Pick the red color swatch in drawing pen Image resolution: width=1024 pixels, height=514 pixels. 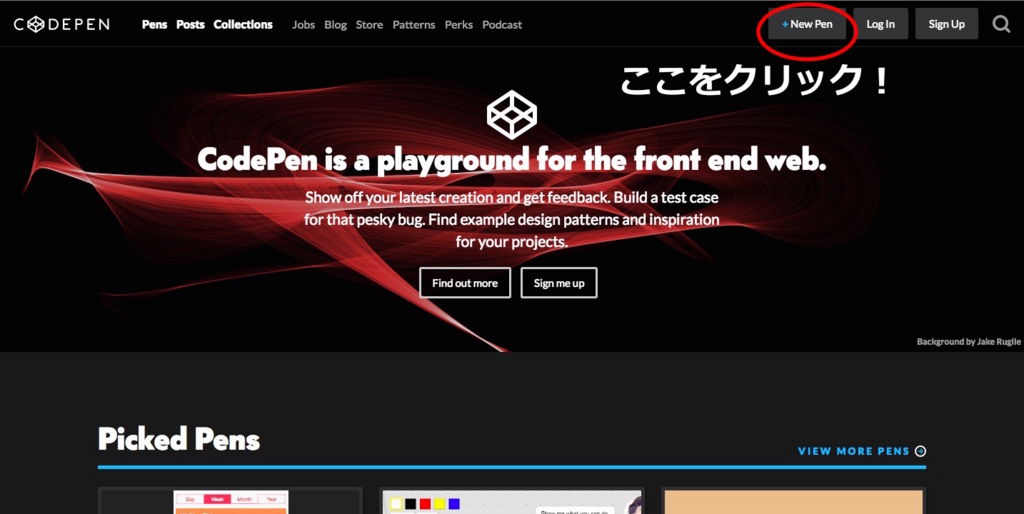point(425,504)
